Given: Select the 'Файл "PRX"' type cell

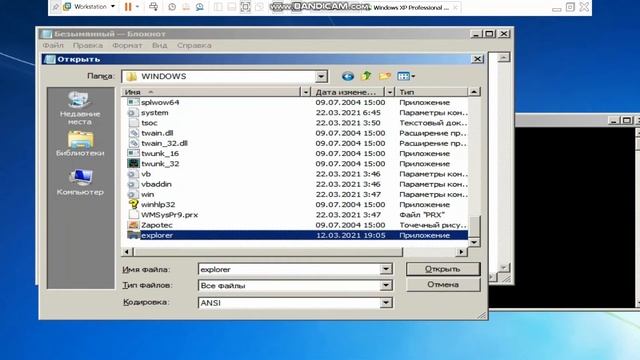Looking at the screenshot, I should coord(422,215).
